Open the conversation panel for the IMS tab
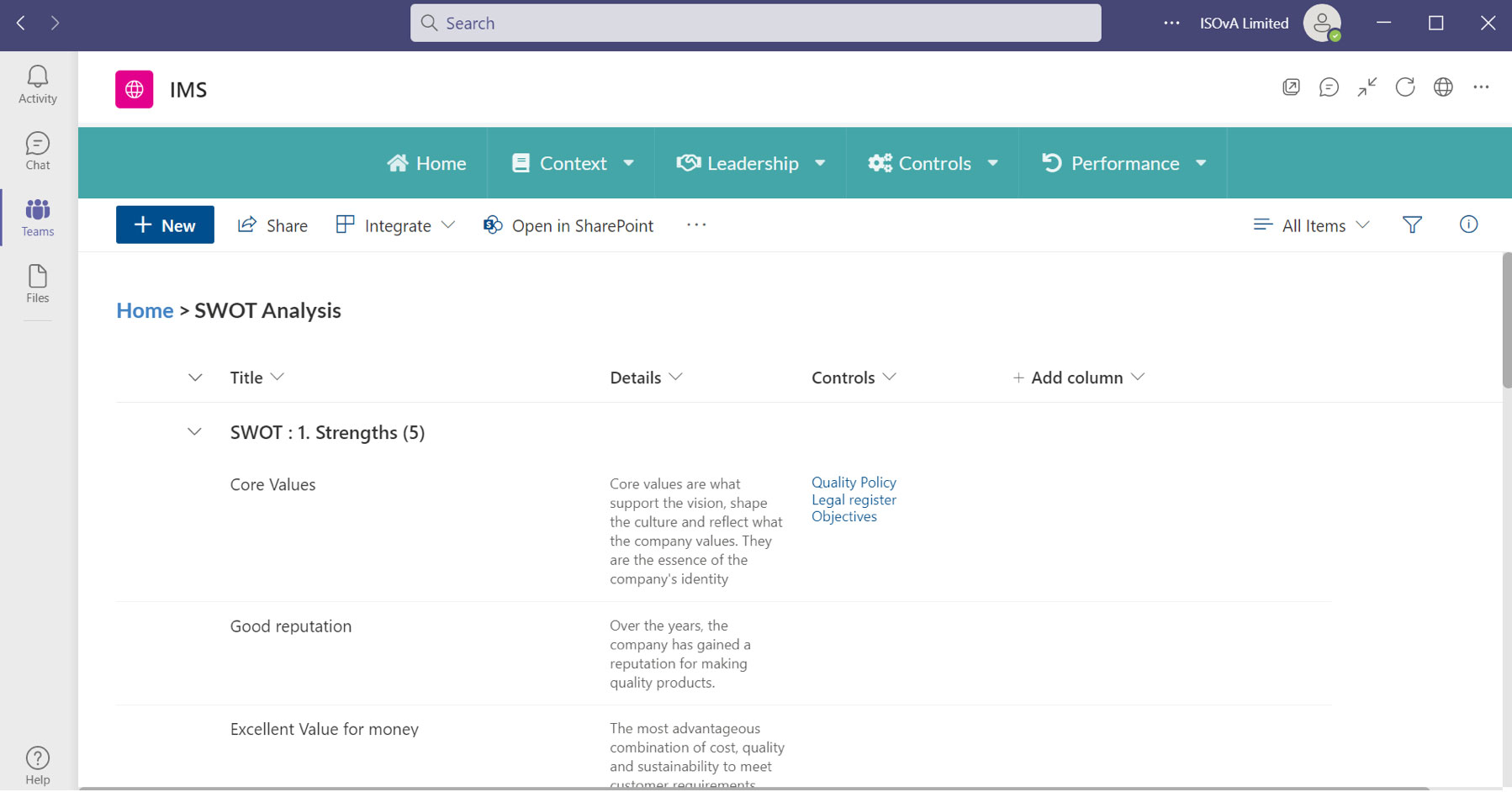Image resolution: width=1512 pixels, height=792 pixels. 1329,87
